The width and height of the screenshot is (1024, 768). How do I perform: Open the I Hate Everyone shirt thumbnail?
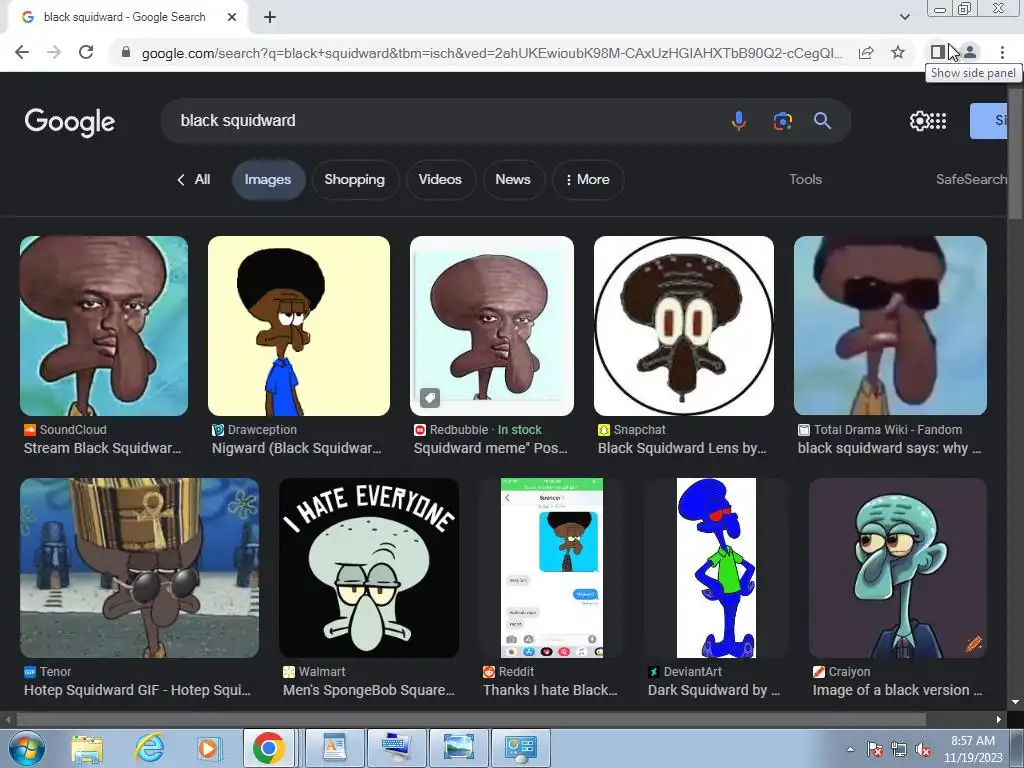tap(369, 568)
